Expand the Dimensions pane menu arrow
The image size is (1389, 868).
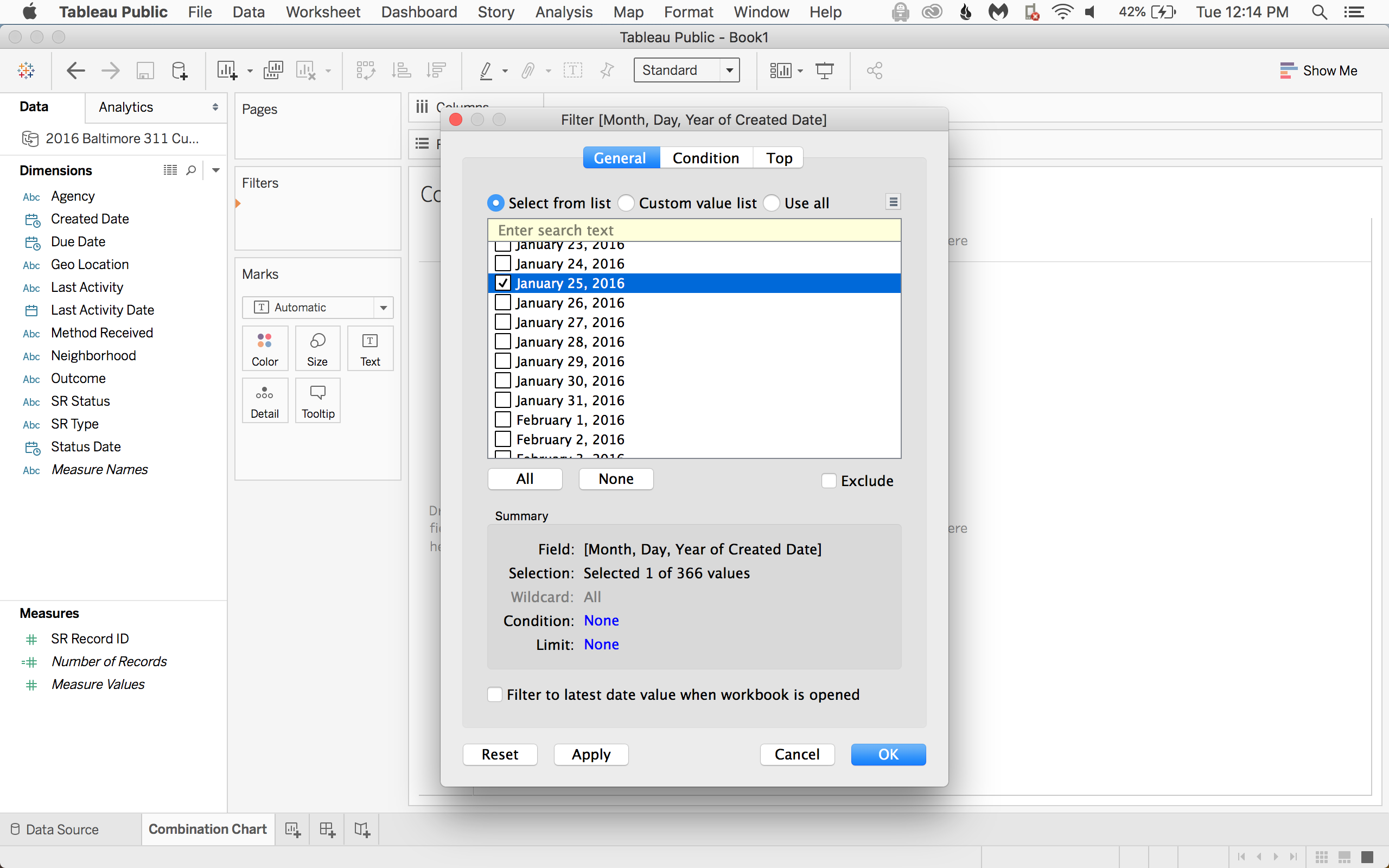coord(216,170)
